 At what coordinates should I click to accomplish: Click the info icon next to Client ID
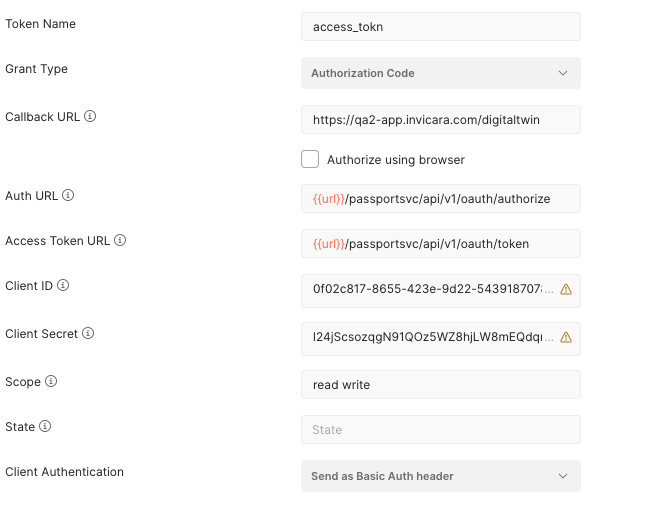[63, 286]
